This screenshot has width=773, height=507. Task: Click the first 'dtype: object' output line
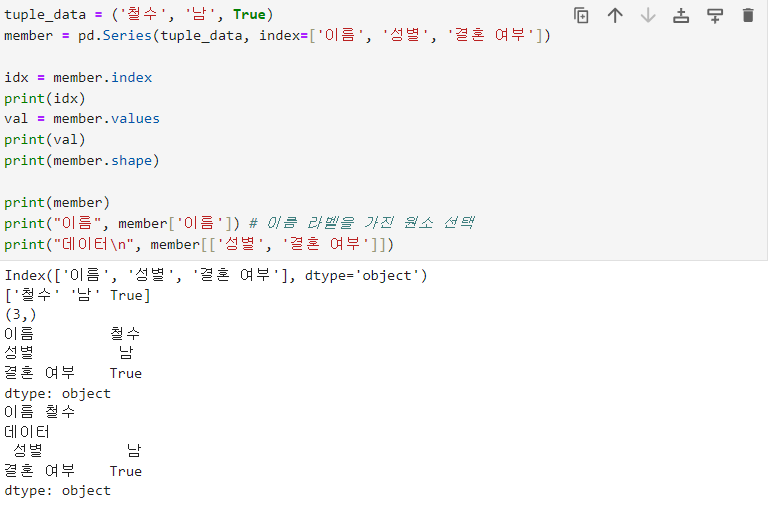click(x=58, y=394)
